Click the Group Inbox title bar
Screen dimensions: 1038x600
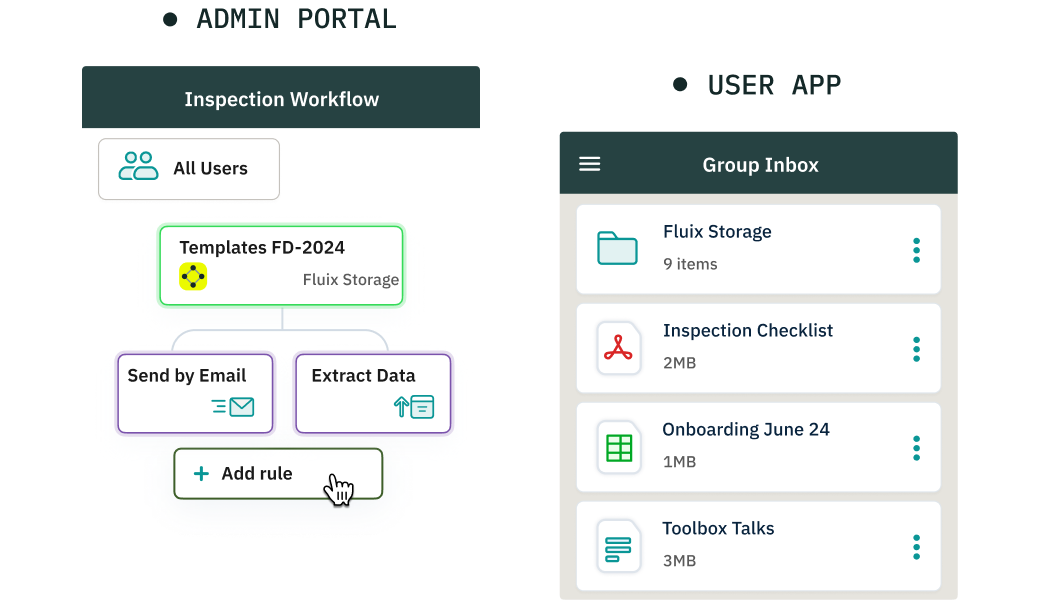760,165
